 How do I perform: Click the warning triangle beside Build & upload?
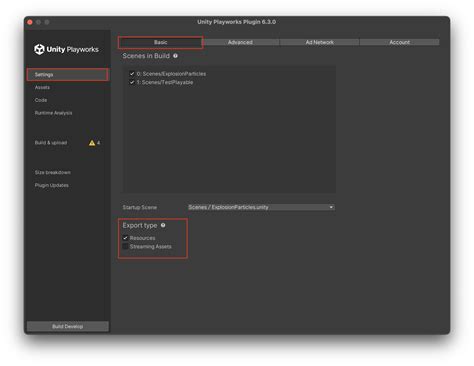click(92, 143)
